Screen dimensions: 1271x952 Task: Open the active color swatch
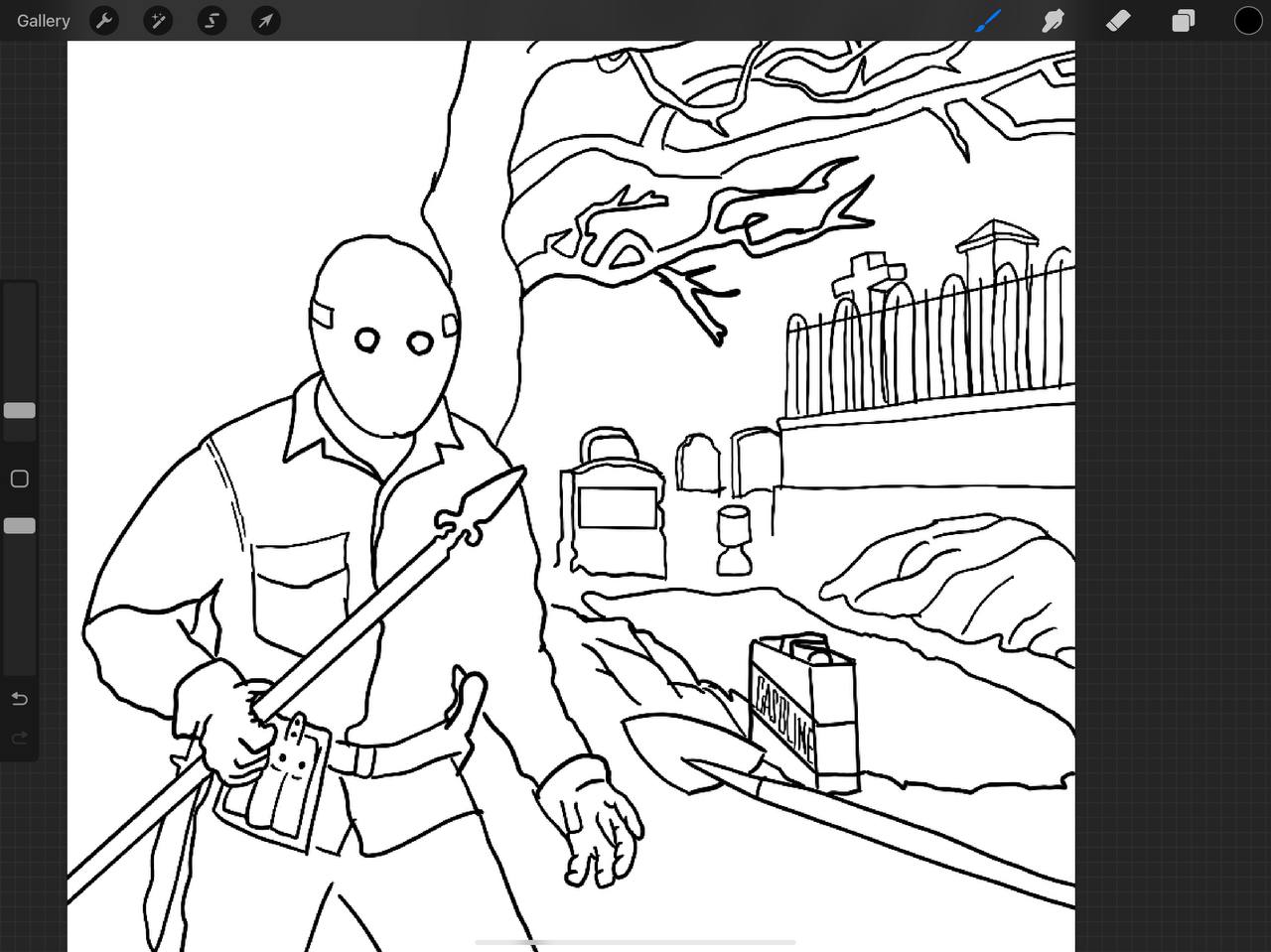1247,20
